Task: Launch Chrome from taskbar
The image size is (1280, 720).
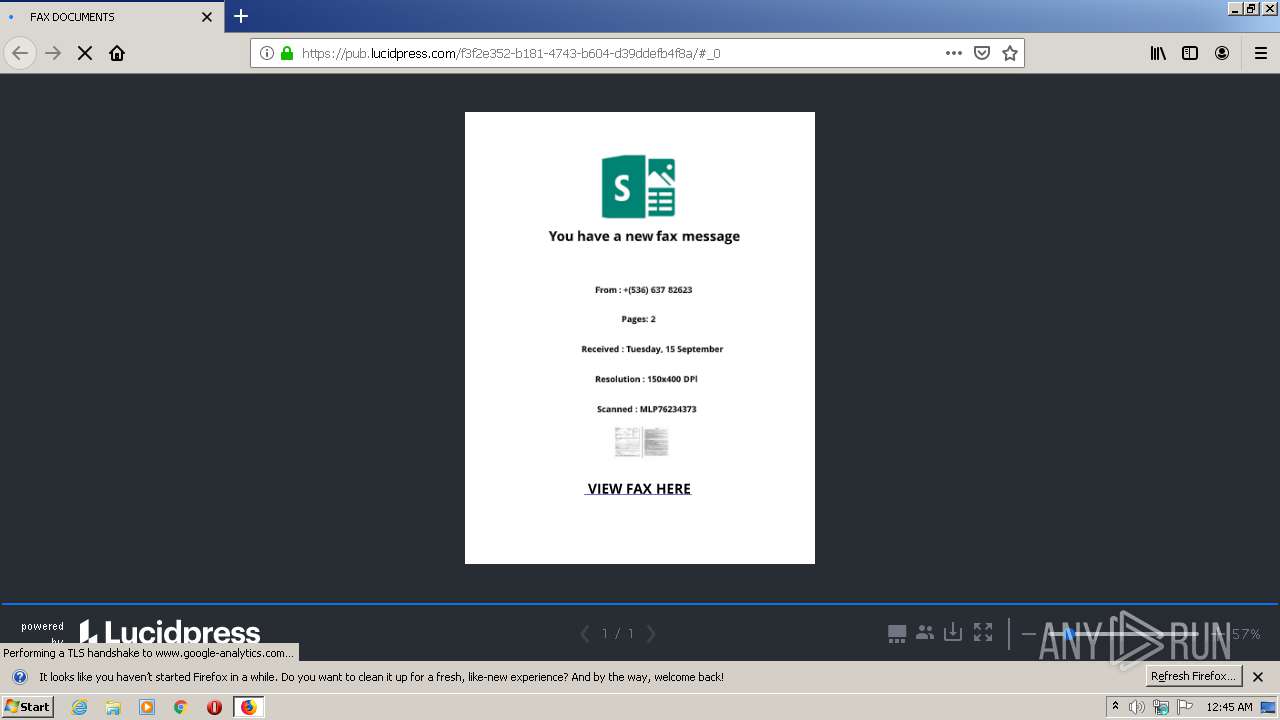Action: click(181, 707)
